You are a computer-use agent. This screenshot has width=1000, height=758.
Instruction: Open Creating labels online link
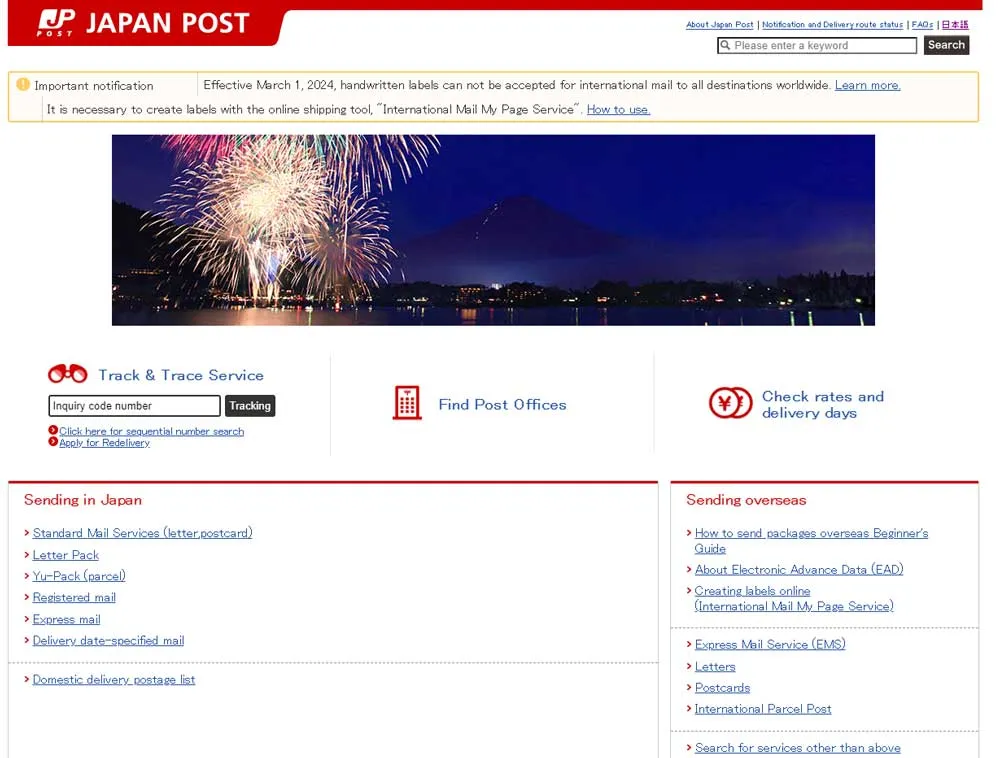(x=794, y=599)
